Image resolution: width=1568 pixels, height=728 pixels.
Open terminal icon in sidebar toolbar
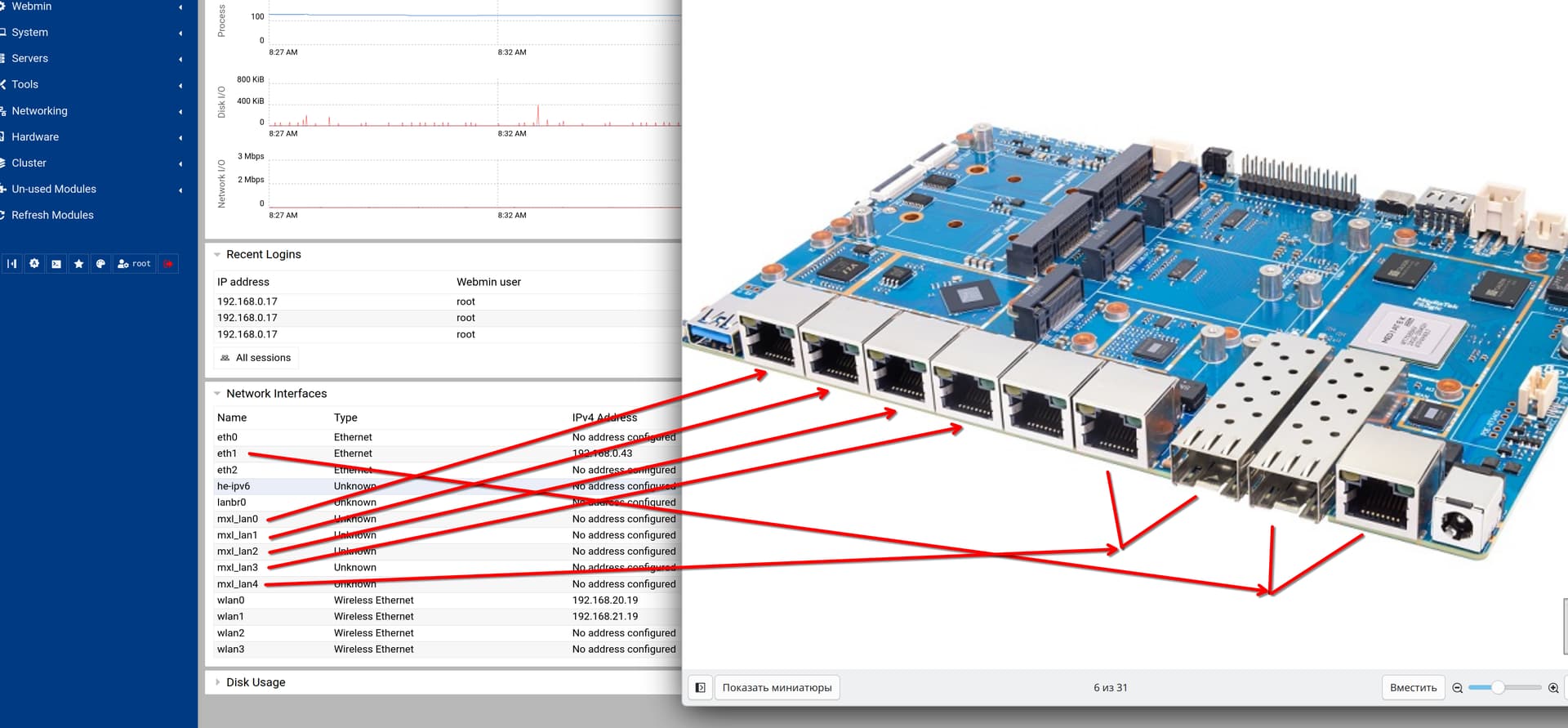(x=56, y=264)
